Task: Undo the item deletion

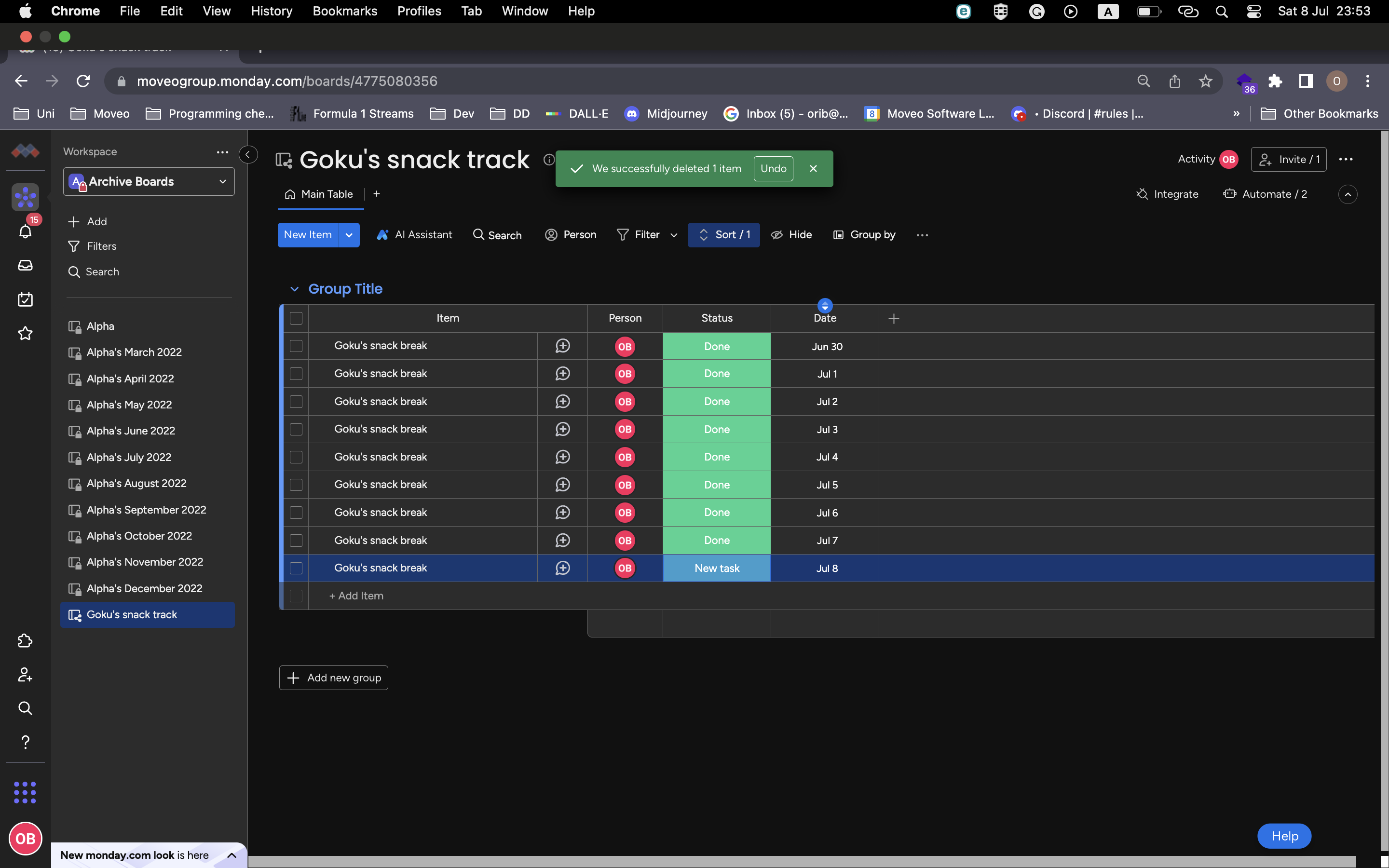Action: click(x=773, y=168)
